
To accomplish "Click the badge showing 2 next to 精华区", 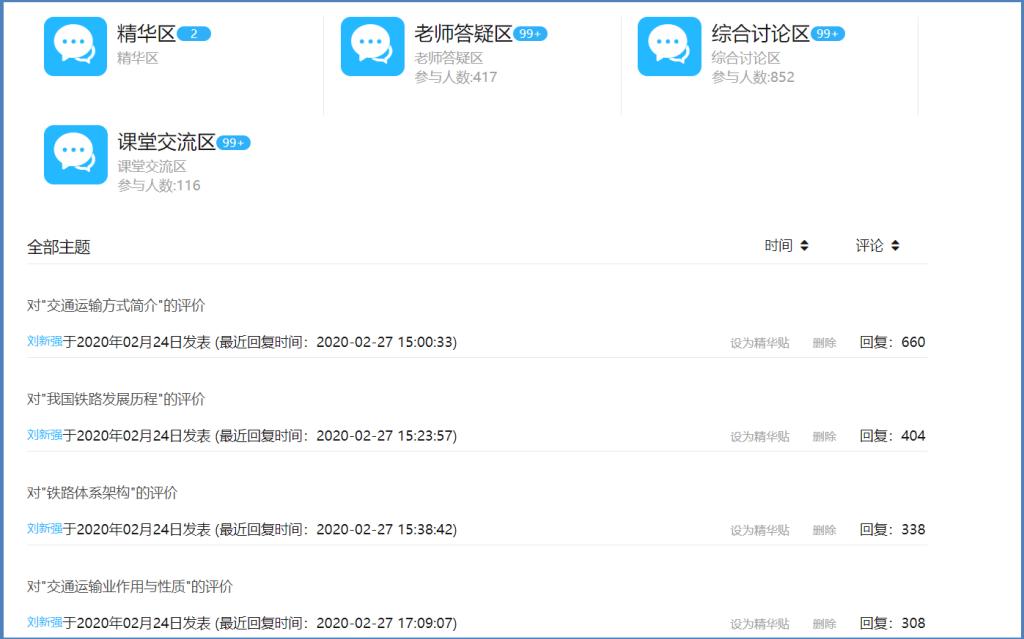I will pos(194,34).
